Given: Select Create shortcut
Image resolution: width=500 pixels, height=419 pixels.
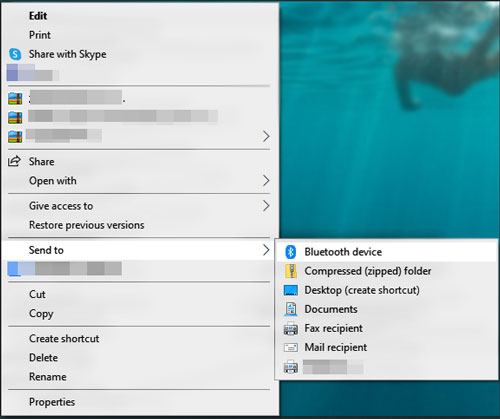Looking at the screenshot, I should coord(140,339).
